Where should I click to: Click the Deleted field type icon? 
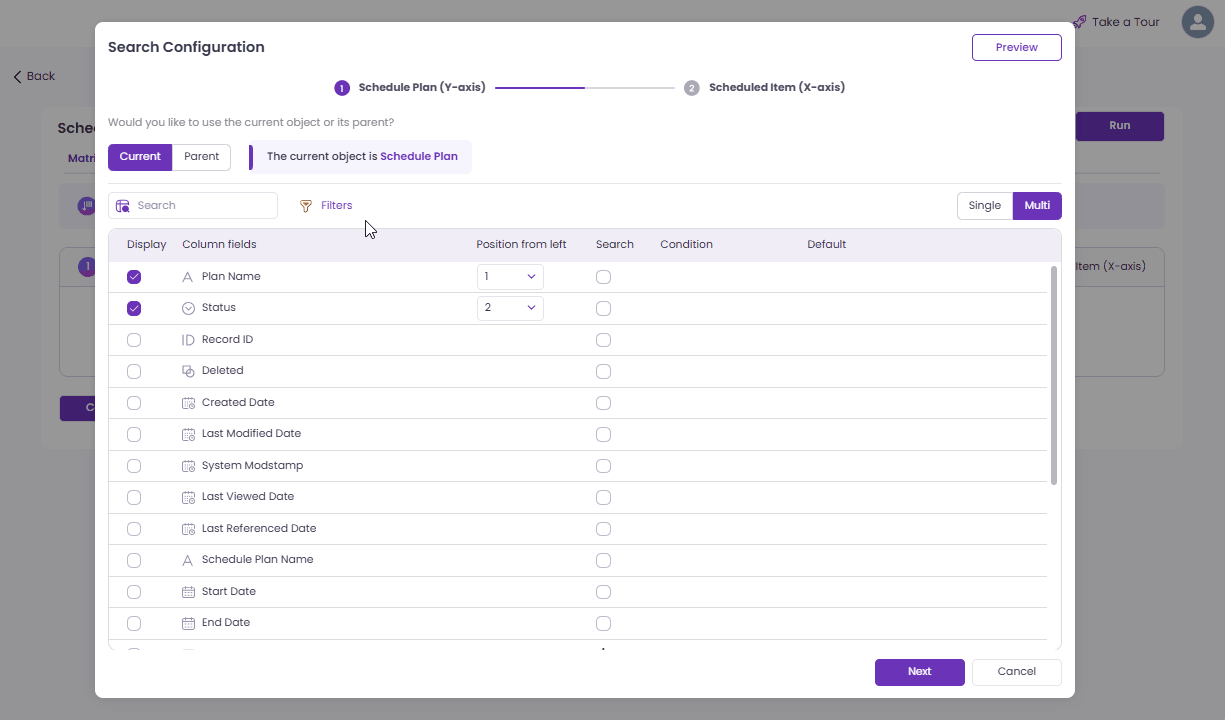point(188,371)
